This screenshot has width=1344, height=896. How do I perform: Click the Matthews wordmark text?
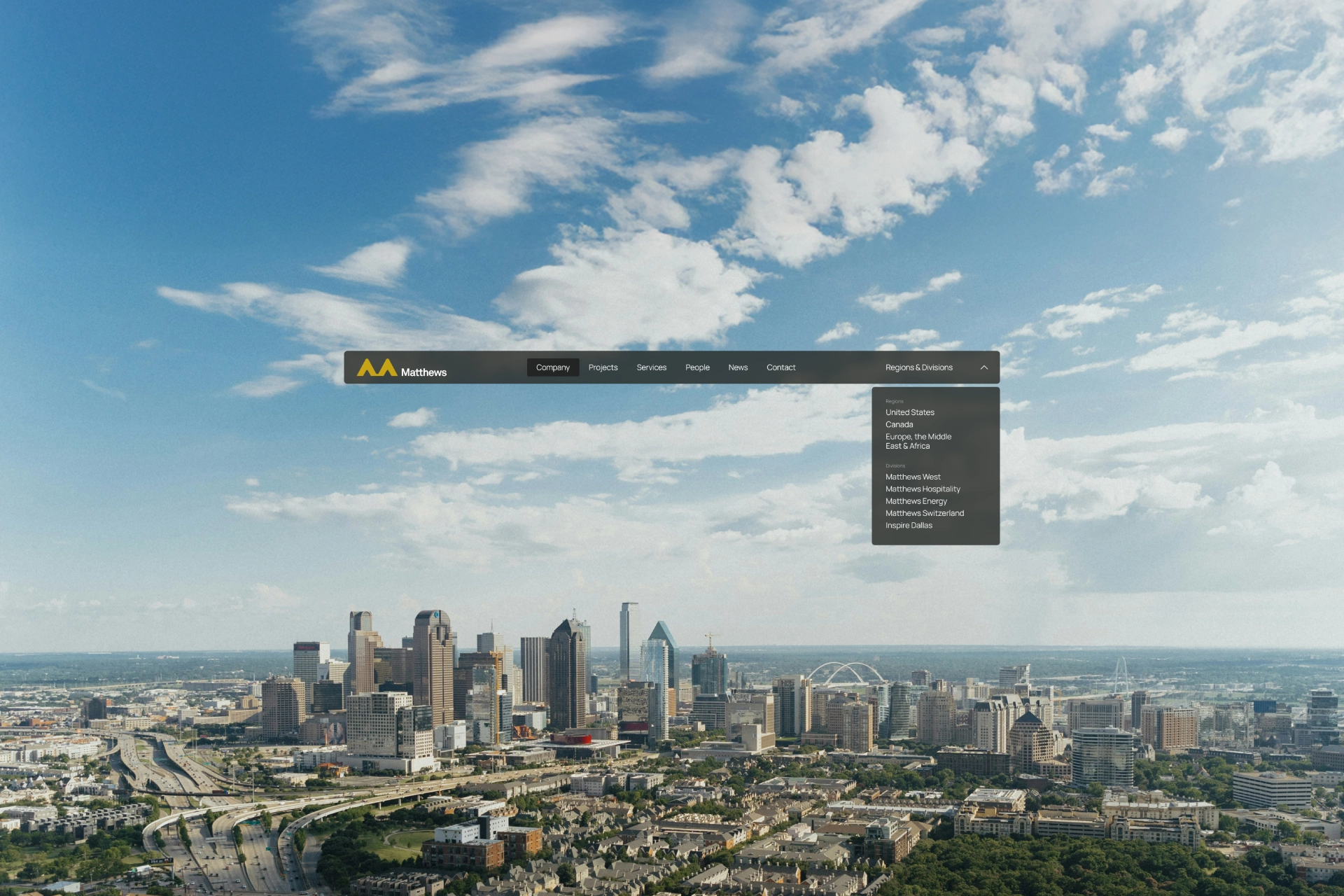[x=423, y=372]
